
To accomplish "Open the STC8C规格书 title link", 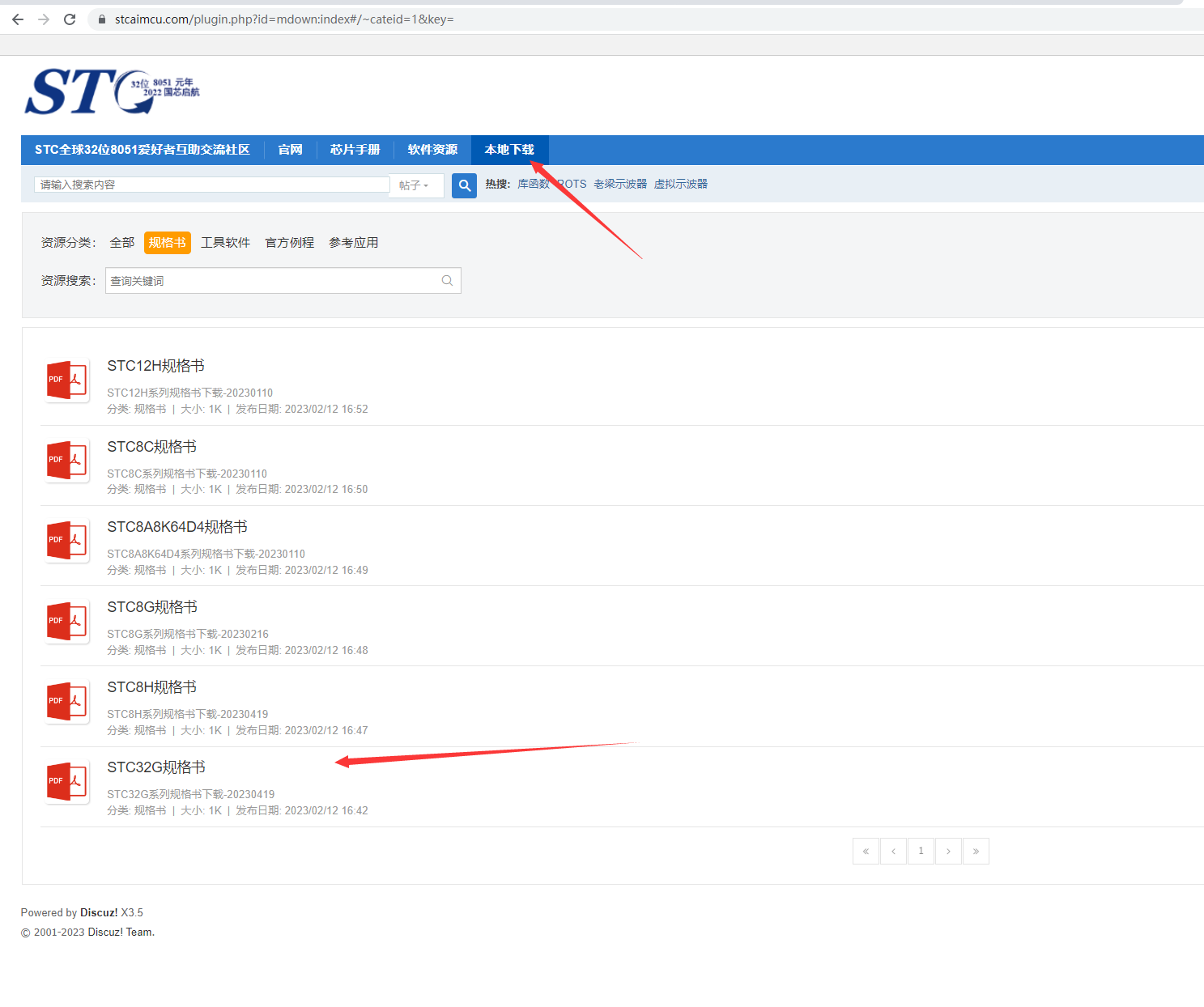I will pos(152,447).
